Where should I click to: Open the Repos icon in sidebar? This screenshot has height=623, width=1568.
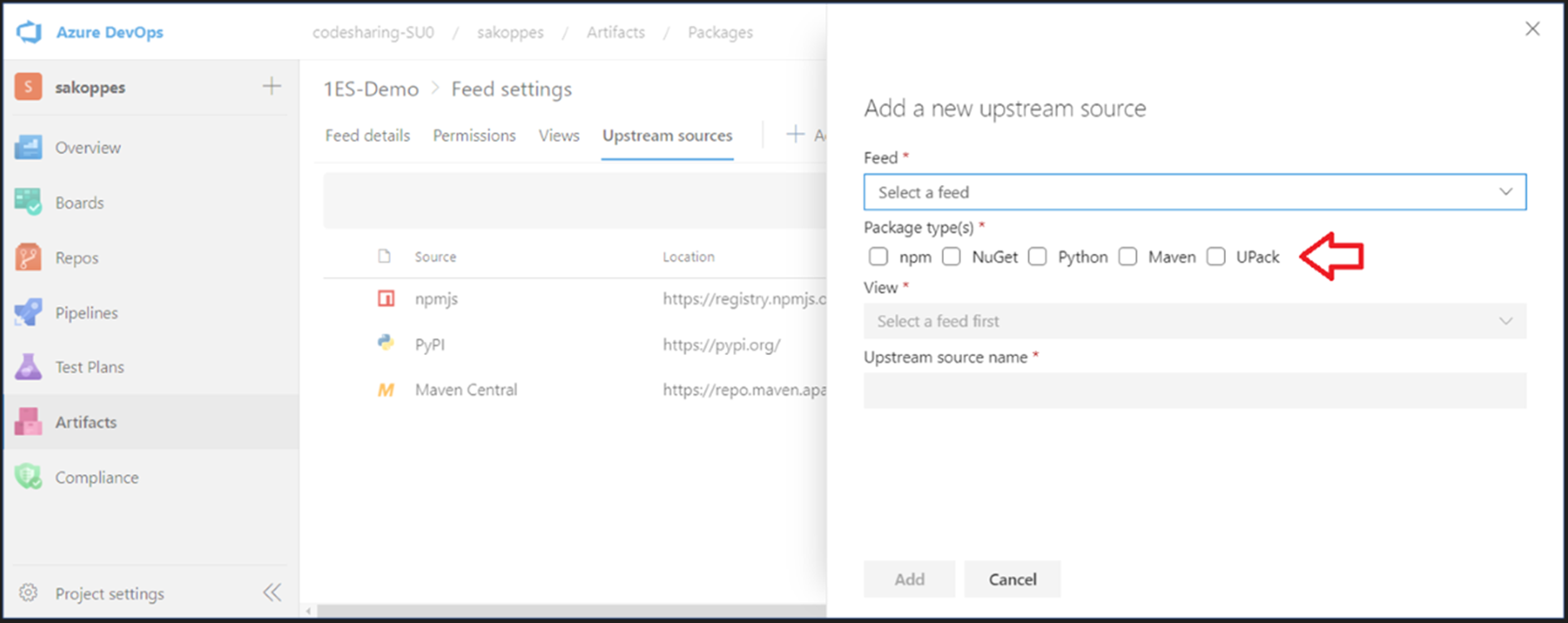pos(28,258)
